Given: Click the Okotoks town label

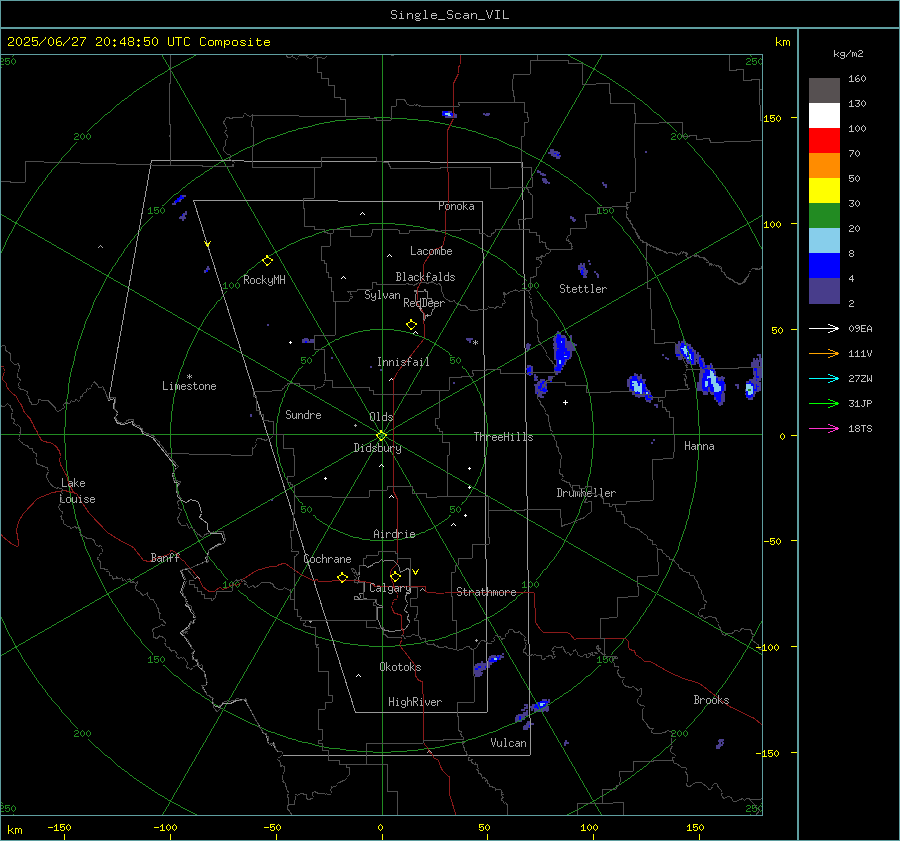Looking at the screenshot, I should point(400,667).
